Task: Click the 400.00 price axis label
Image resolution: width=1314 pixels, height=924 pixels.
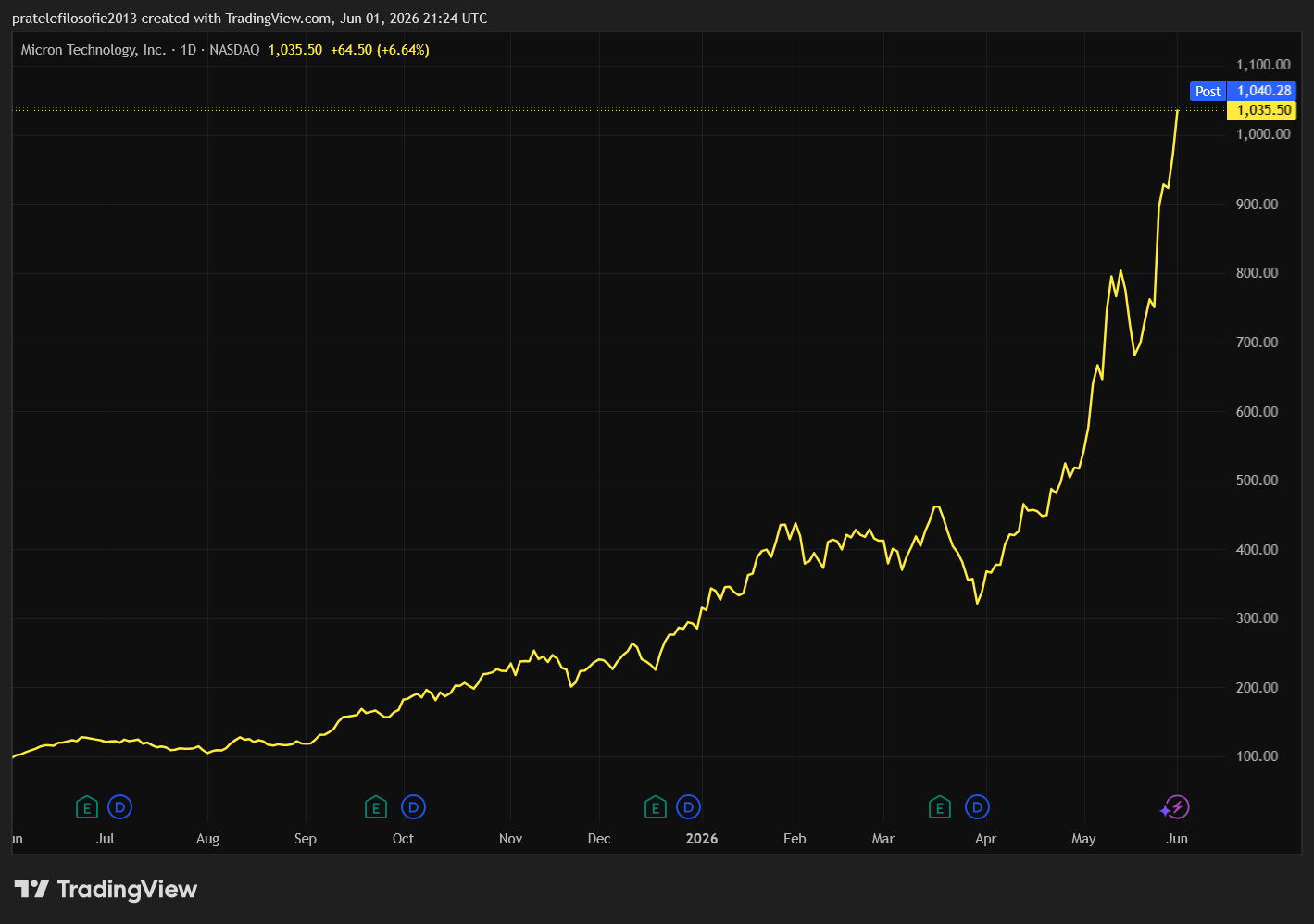Action: click(1258, 550)
